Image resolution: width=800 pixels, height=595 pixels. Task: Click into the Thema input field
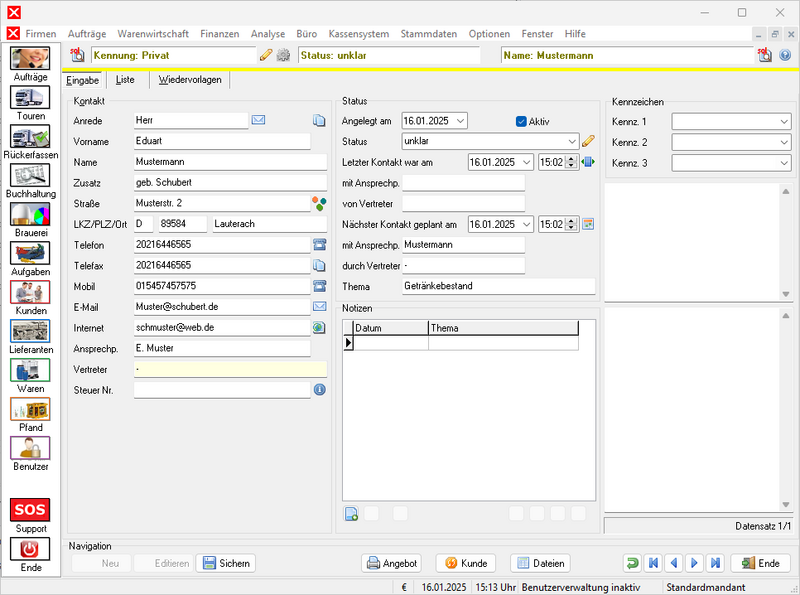click(497, 286)
